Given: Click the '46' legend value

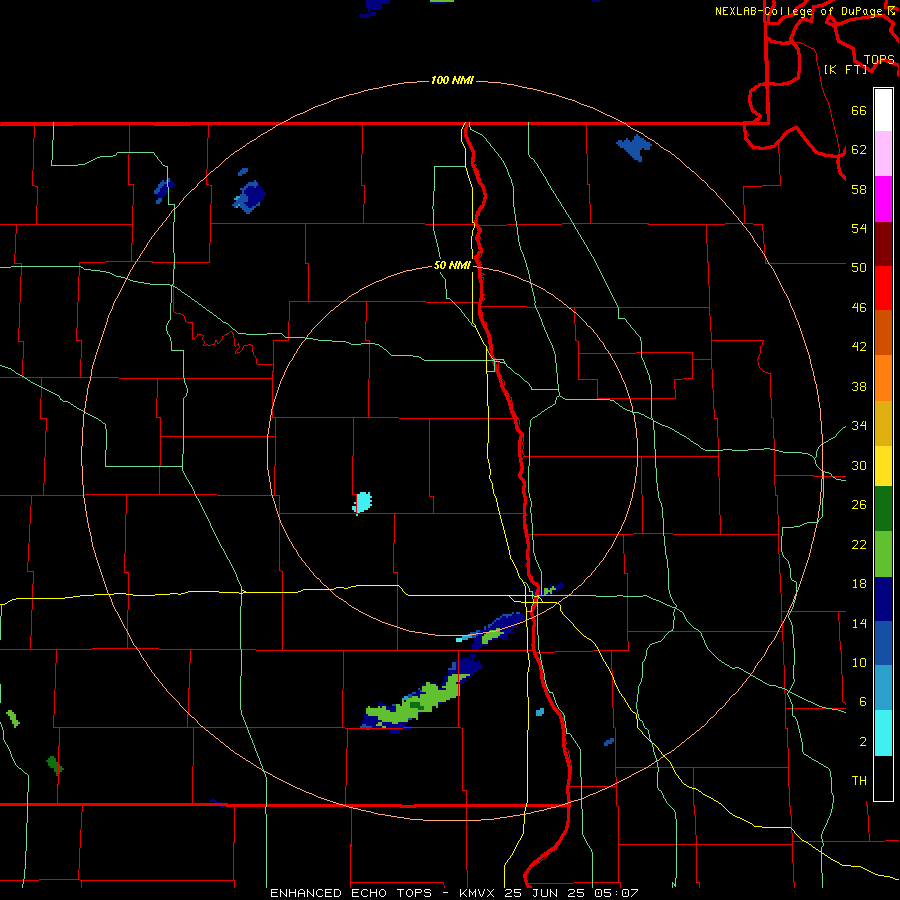Looking at the screenshot, I should click(859, 308).
